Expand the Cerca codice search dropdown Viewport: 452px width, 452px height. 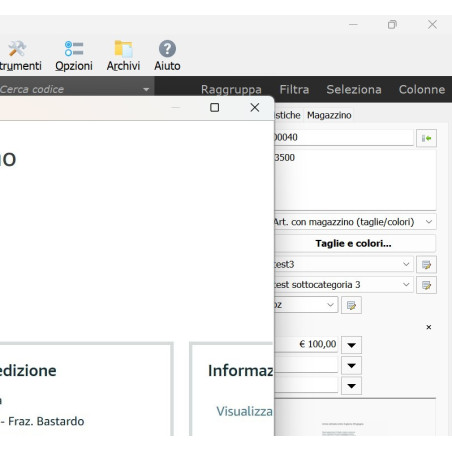pos(146,89)
